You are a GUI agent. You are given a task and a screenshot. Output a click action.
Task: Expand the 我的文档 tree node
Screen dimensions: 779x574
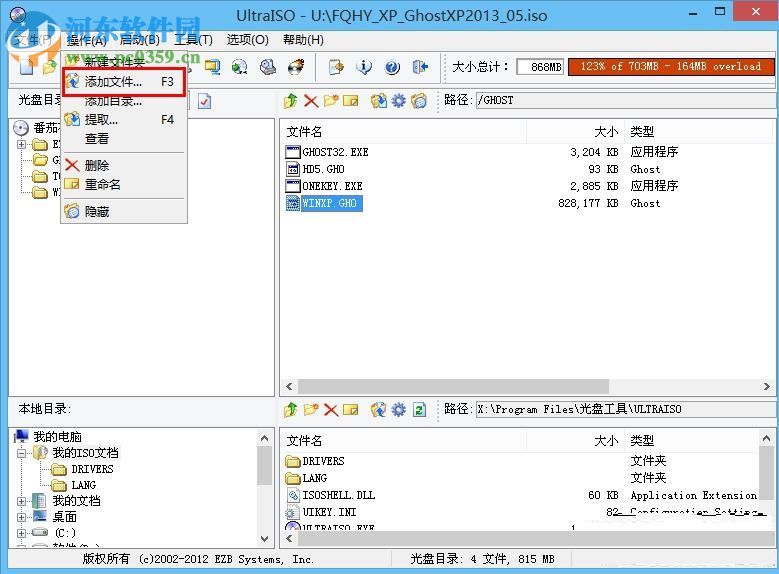coord(21,501)
